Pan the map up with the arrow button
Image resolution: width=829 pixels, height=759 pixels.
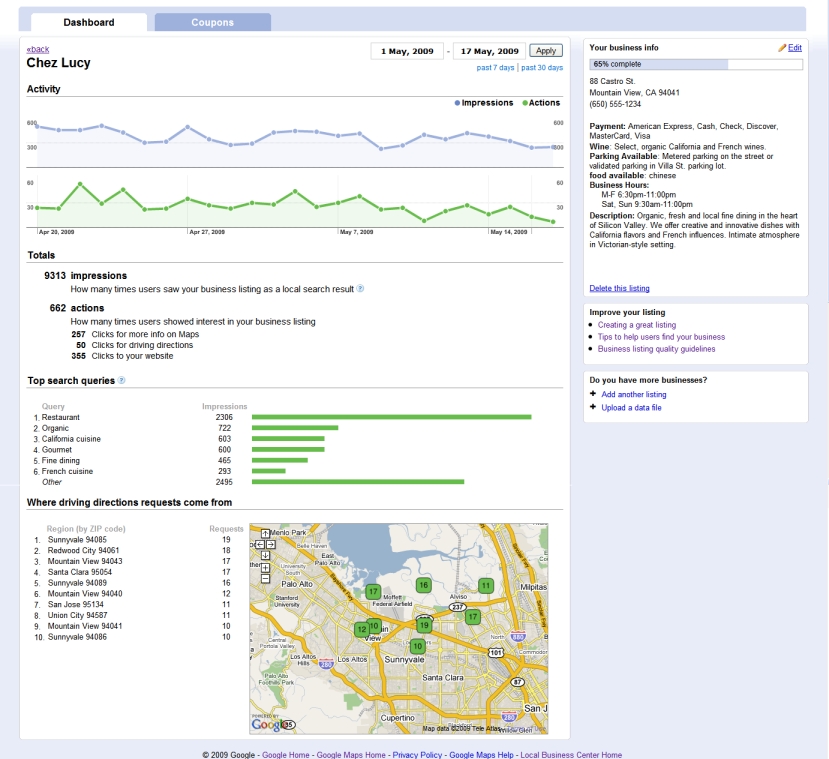point(265,533)
